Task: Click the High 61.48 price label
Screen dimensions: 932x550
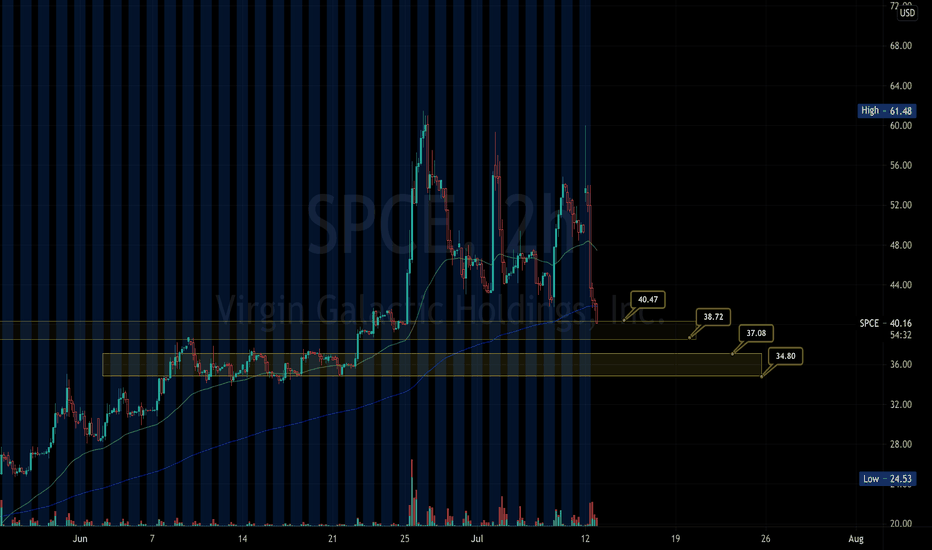Action: pos(886,111)
